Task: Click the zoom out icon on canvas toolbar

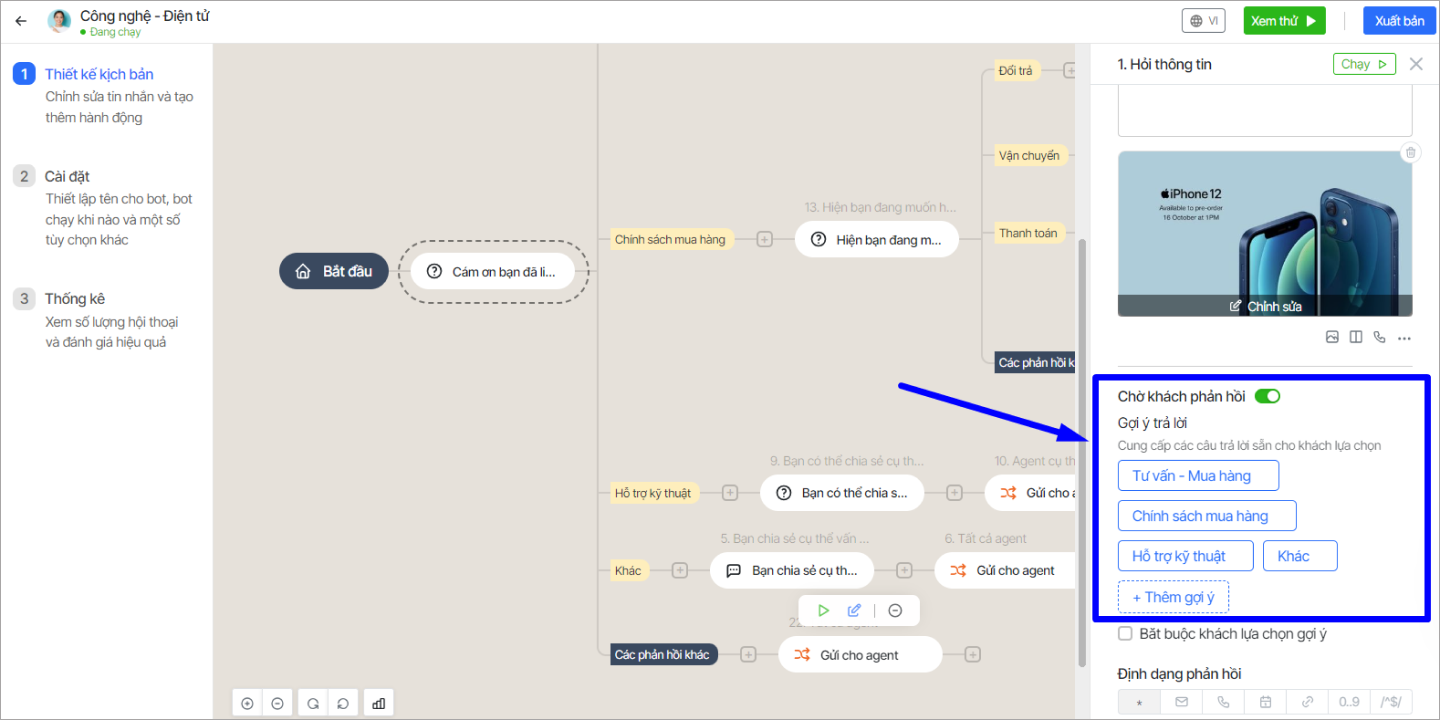Action: pyautogui.click(x=278, y=703)
